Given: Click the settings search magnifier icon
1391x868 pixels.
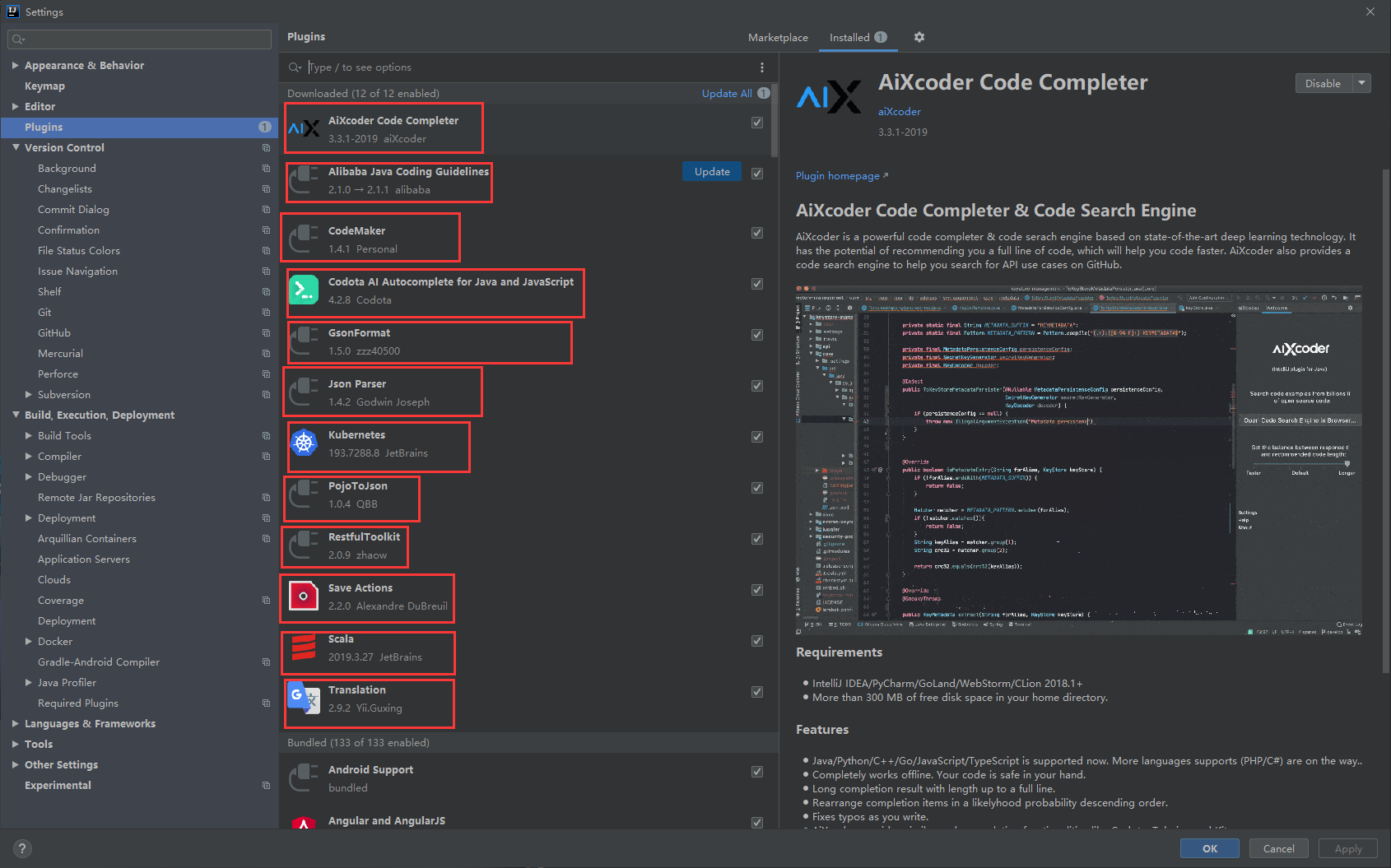Looking at the screenshot, I should point(19,39).
